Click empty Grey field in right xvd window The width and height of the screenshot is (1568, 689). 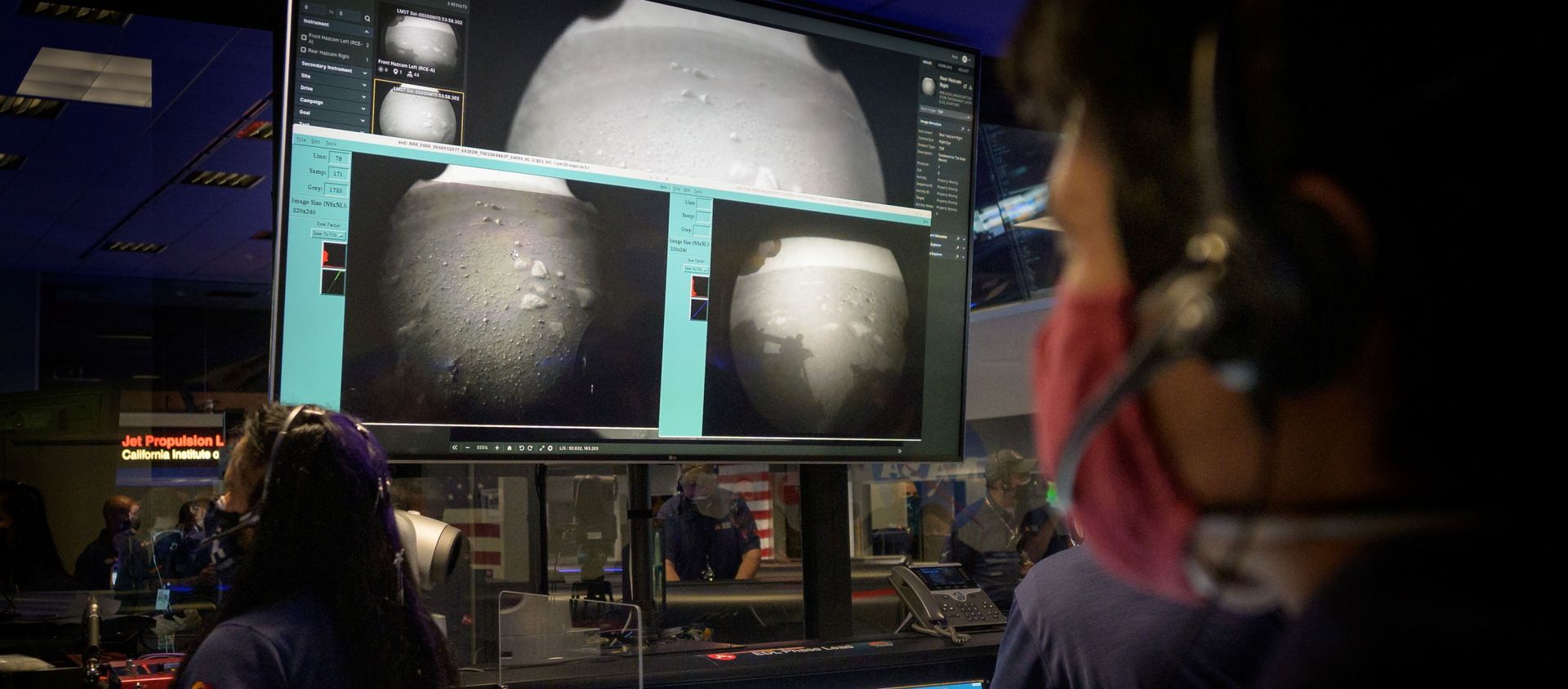pos(702,230)
